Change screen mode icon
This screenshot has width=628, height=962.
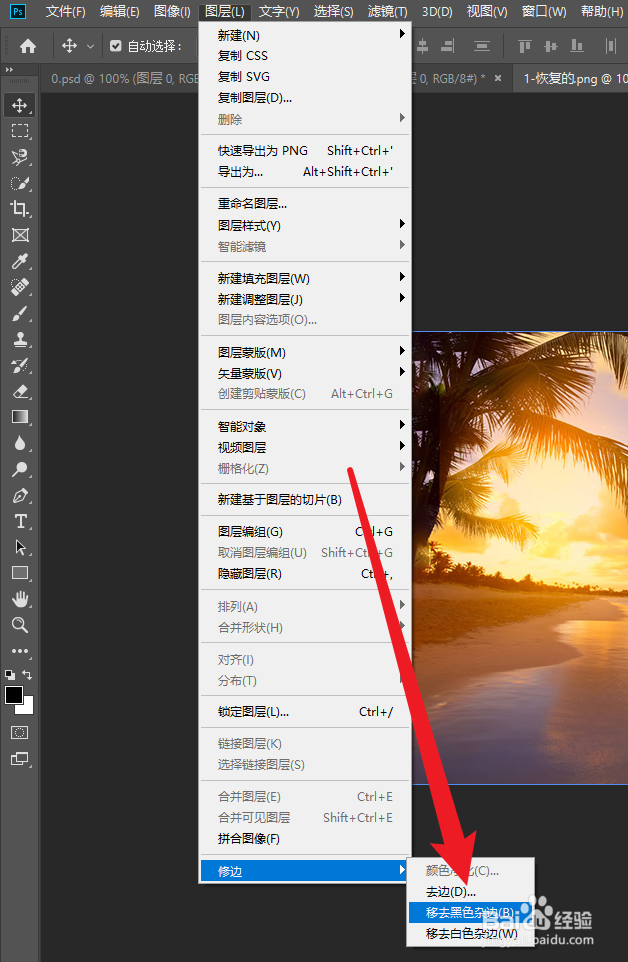coord(20,759)
